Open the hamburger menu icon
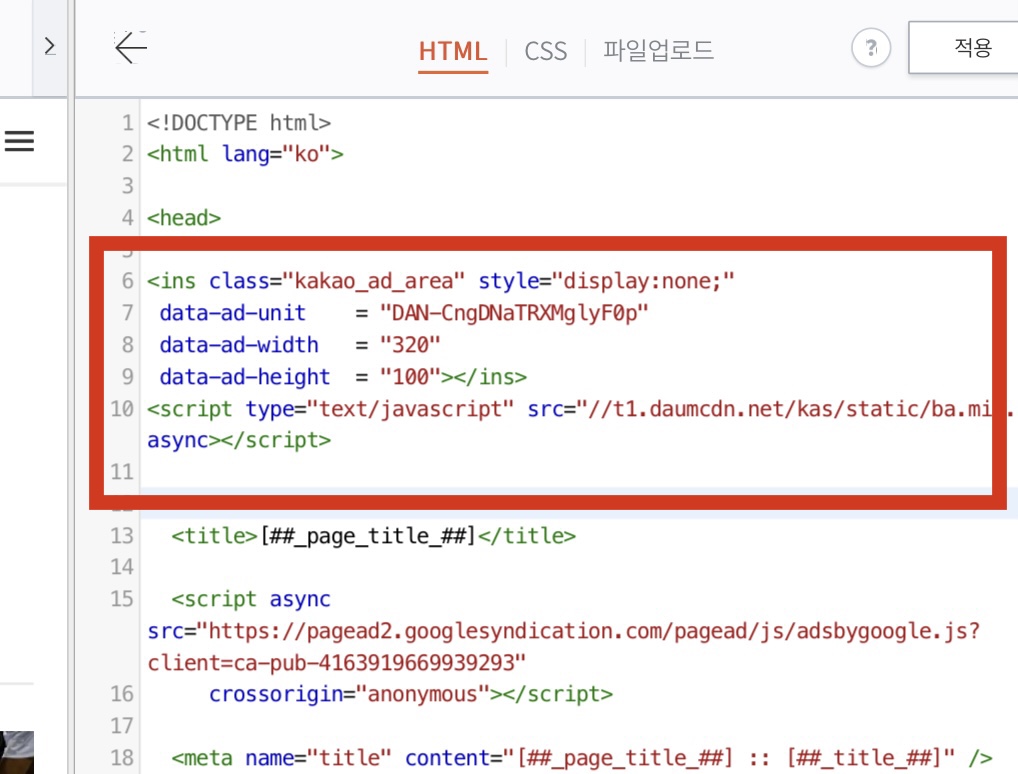 [19, 141]
